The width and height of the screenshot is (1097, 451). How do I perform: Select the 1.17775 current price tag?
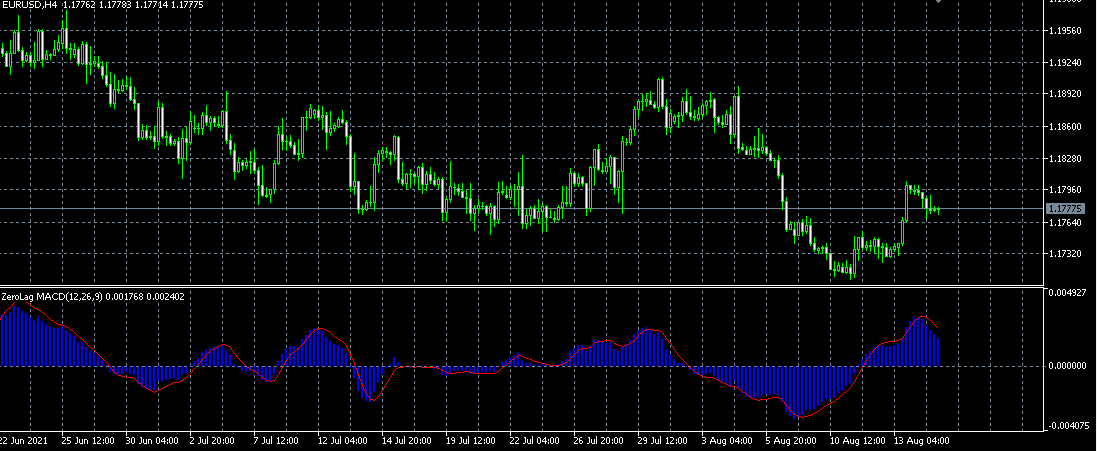1065,208
